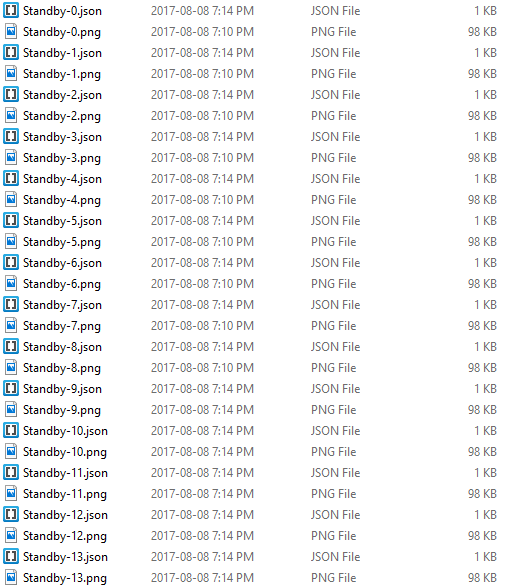Select the file name Standby-13.png
520x588 pixels.
coord(65,578)
